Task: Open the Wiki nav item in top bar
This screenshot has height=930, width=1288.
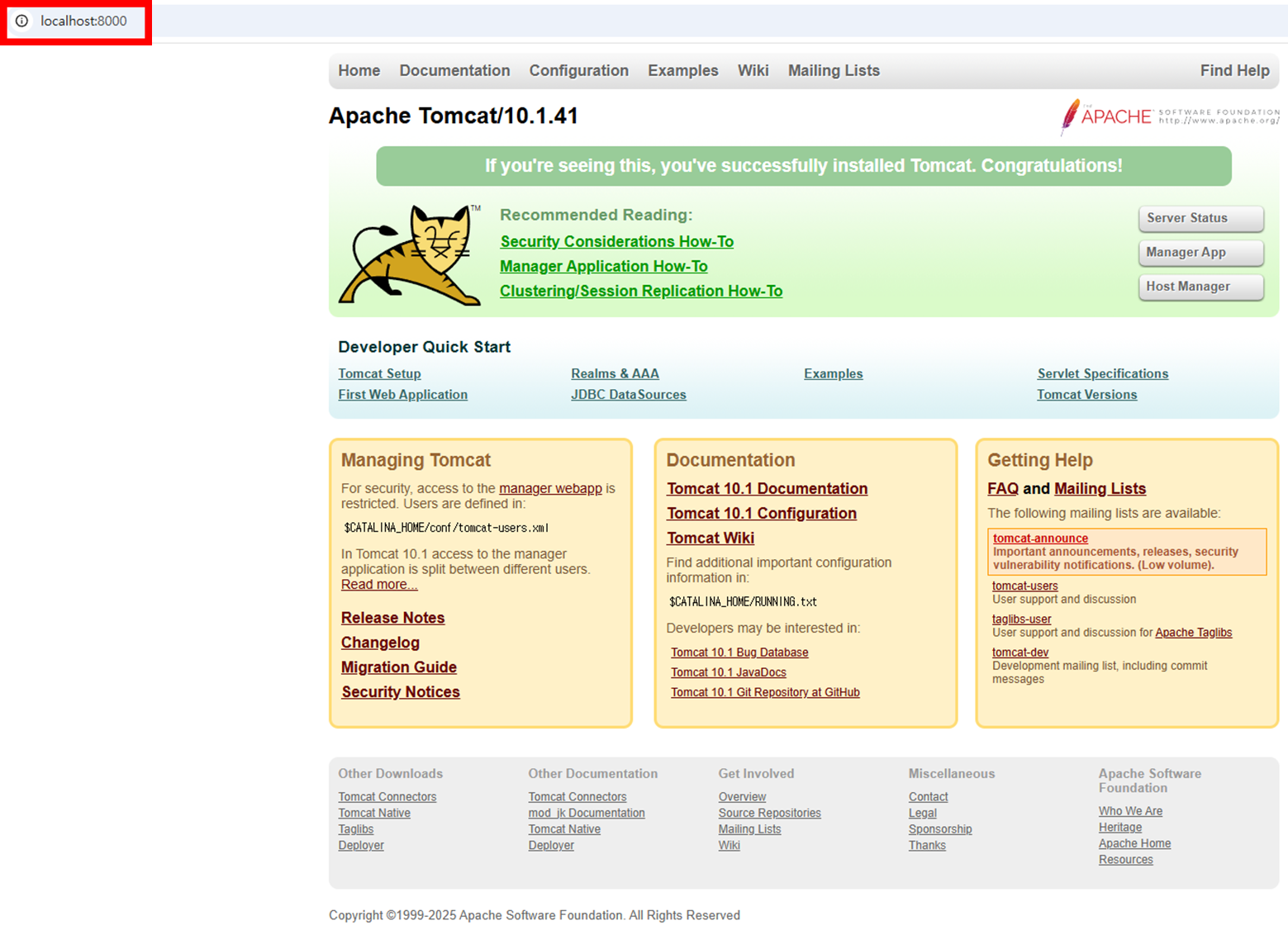Action: click(753, 71)
